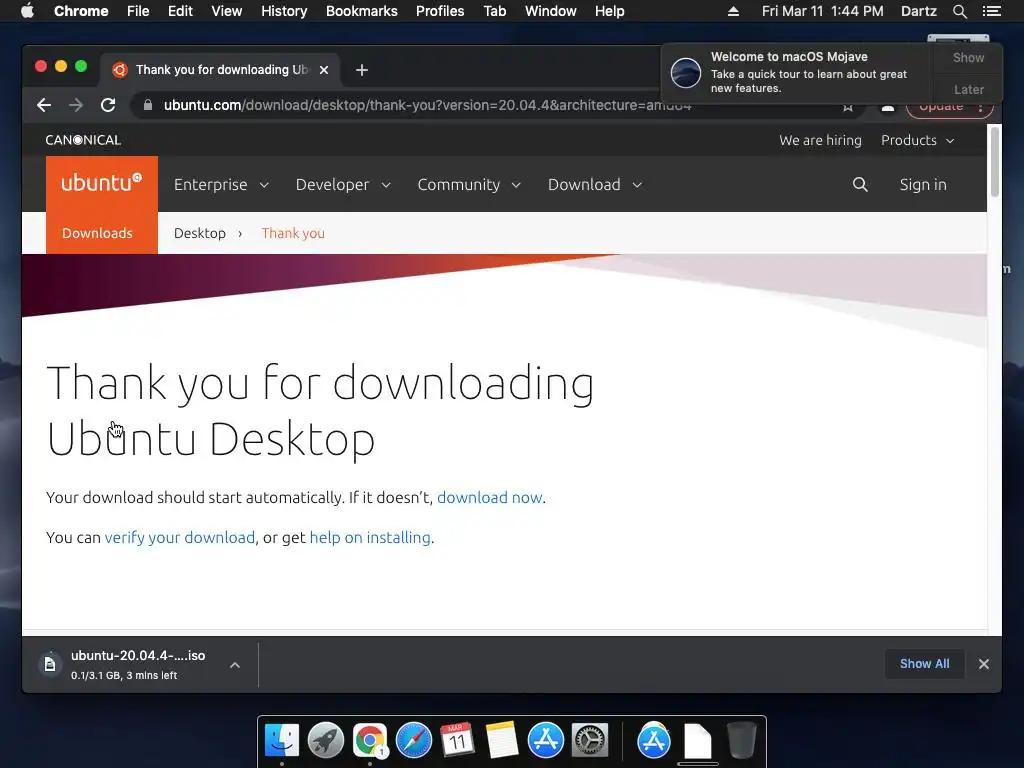Click the ubuntu logo in the site header
The height and width of the screenshot is (768, 1024).
[102, 183]
